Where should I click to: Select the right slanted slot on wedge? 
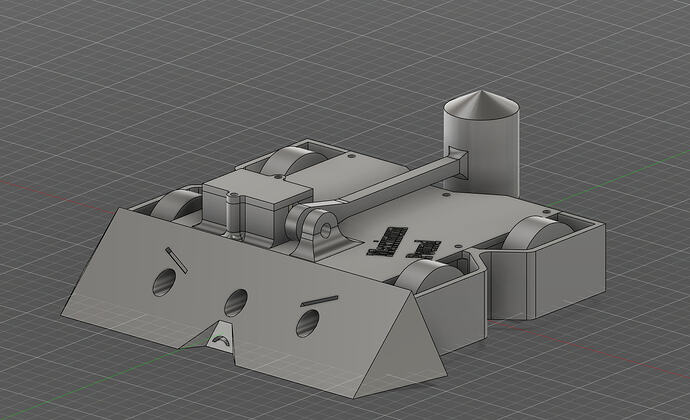tap(320, 298)
